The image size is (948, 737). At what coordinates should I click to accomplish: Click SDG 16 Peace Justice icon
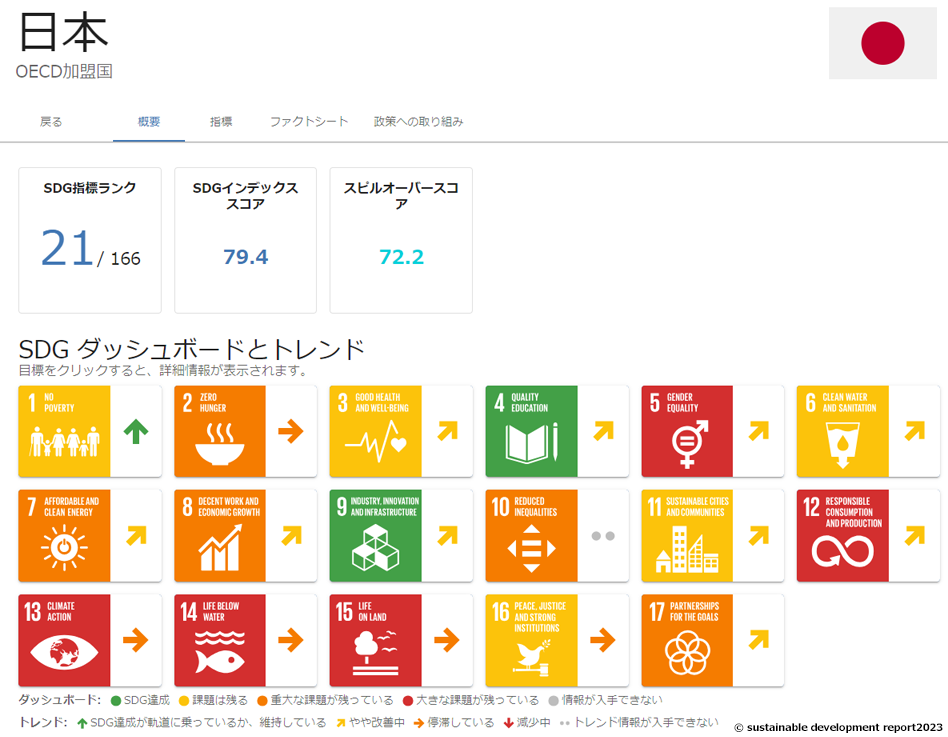531,640
